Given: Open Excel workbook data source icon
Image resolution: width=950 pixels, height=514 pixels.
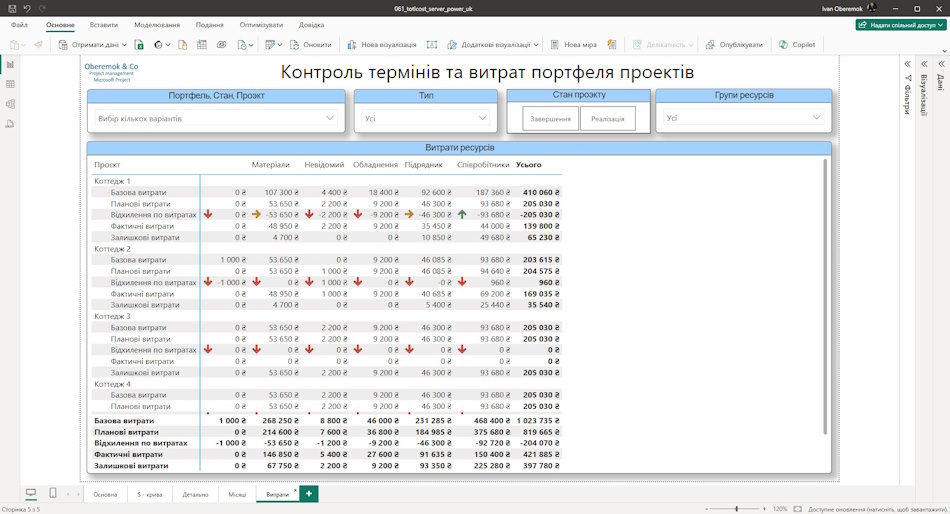Looking at the screenshot, I should pos(139,45).
